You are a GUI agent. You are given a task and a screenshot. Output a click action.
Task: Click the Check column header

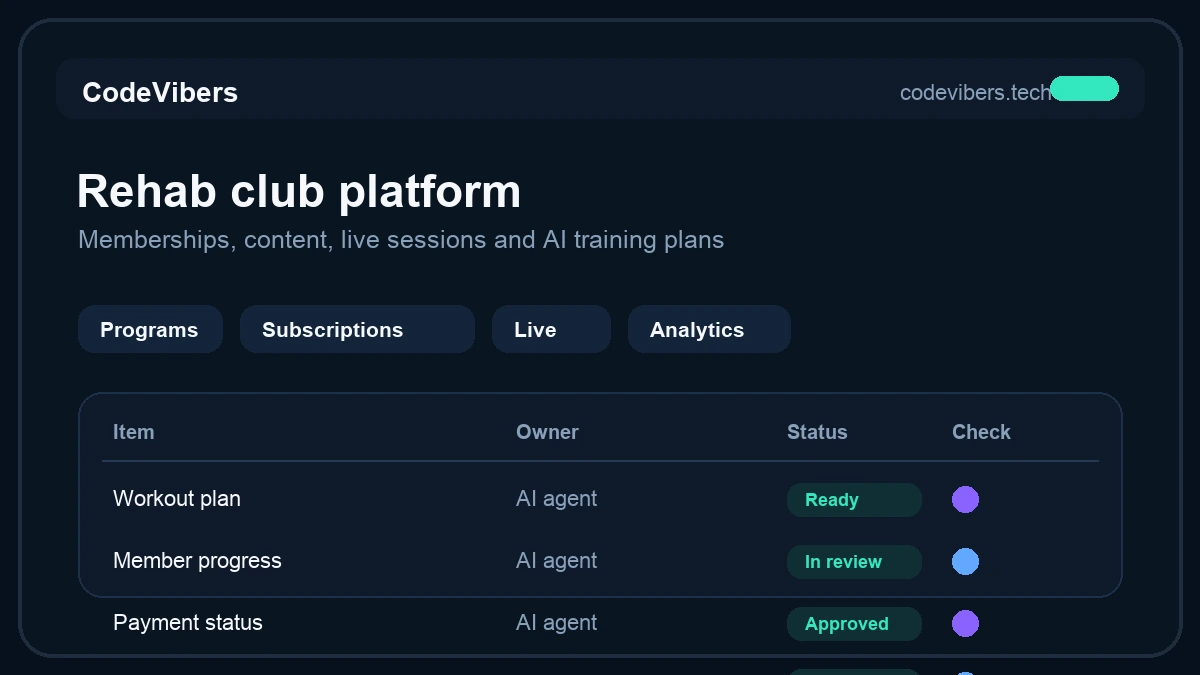(981, 432)
